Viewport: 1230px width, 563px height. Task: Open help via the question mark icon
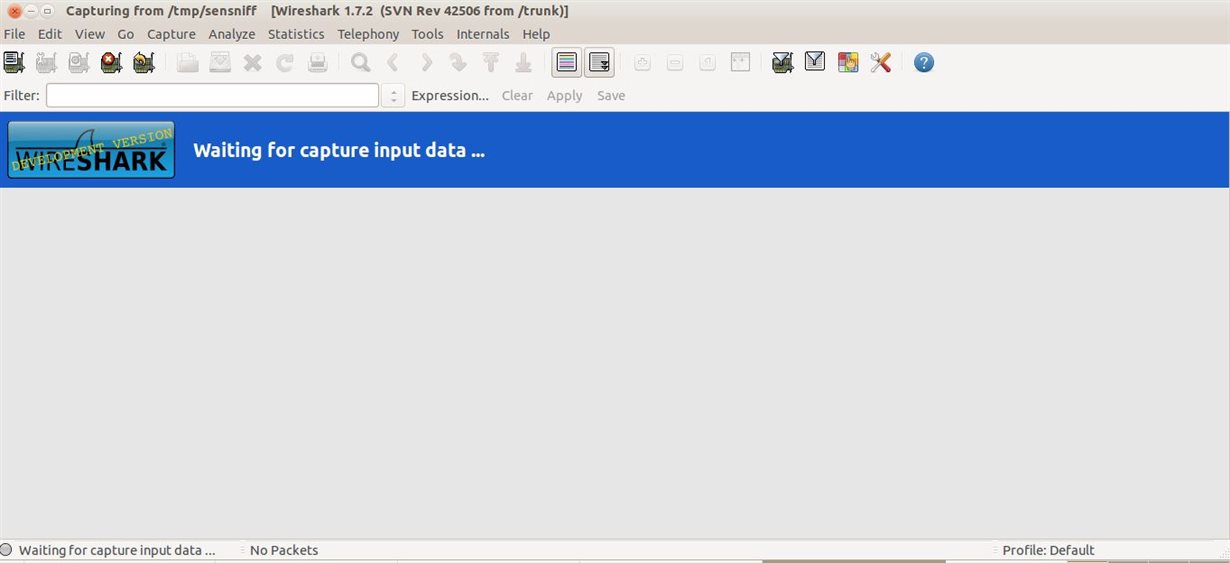tap(924, 63)
